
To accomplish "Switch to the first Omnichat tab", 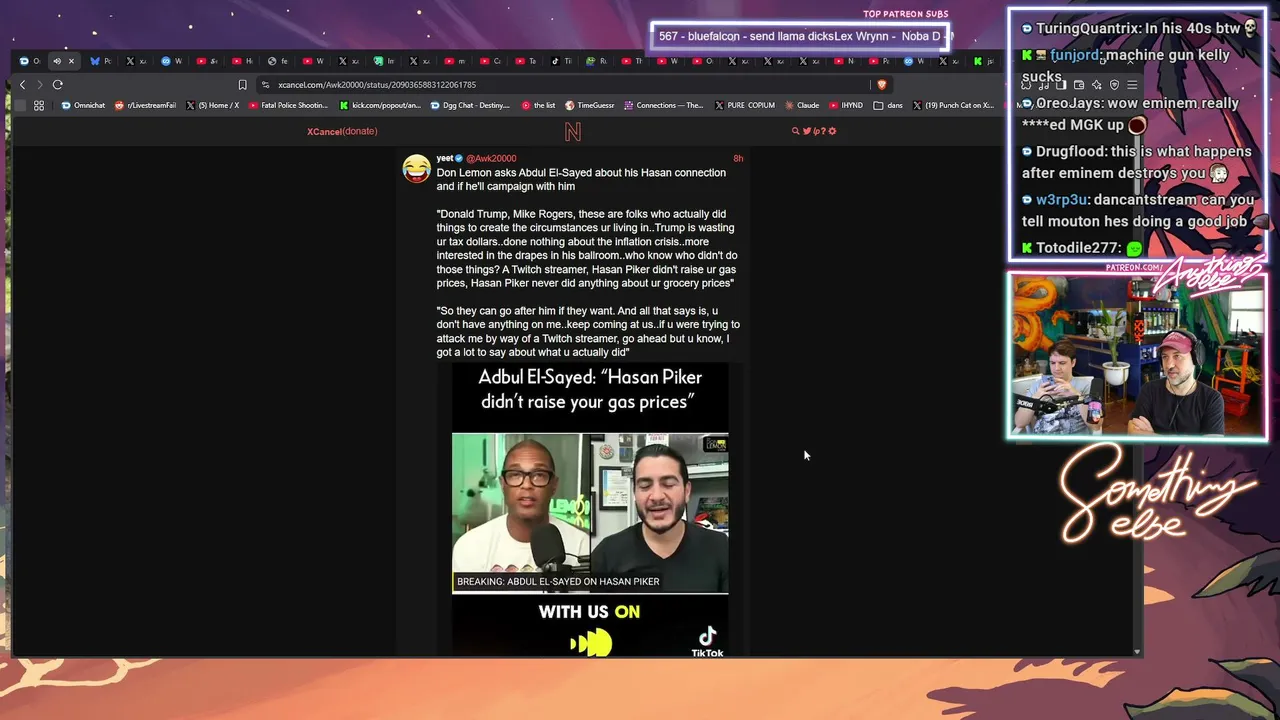I will tap(30, 61).
